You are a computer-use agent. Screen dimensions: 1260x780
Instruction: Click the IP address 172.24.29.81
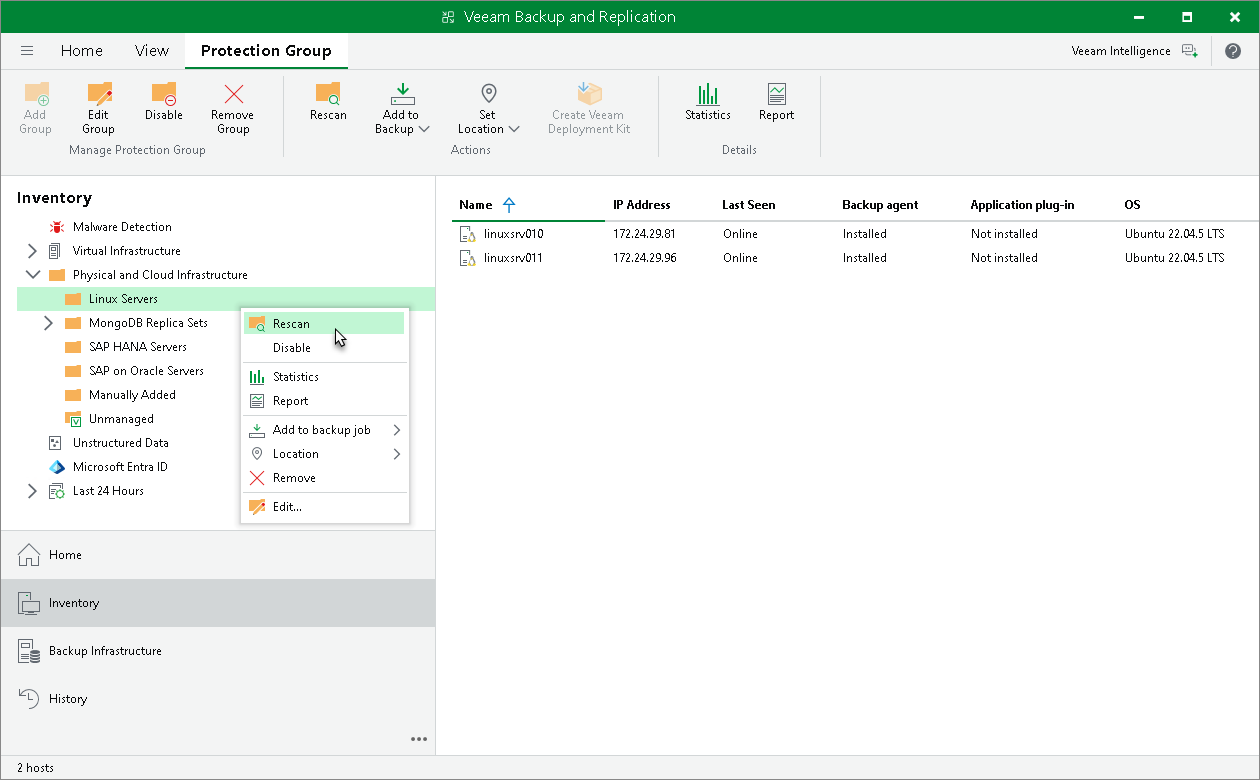[x=645, y=234]
